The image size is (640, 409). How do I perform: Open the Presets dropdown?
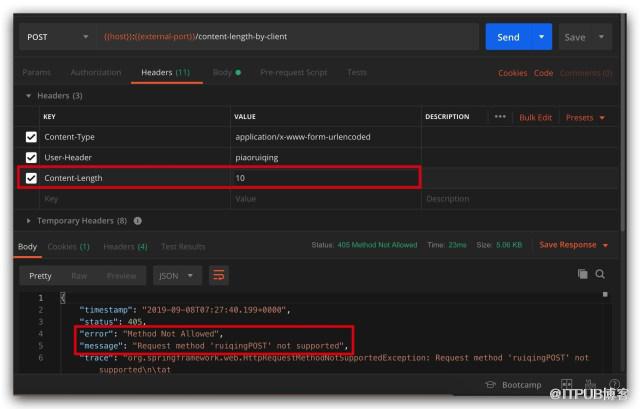585,118
